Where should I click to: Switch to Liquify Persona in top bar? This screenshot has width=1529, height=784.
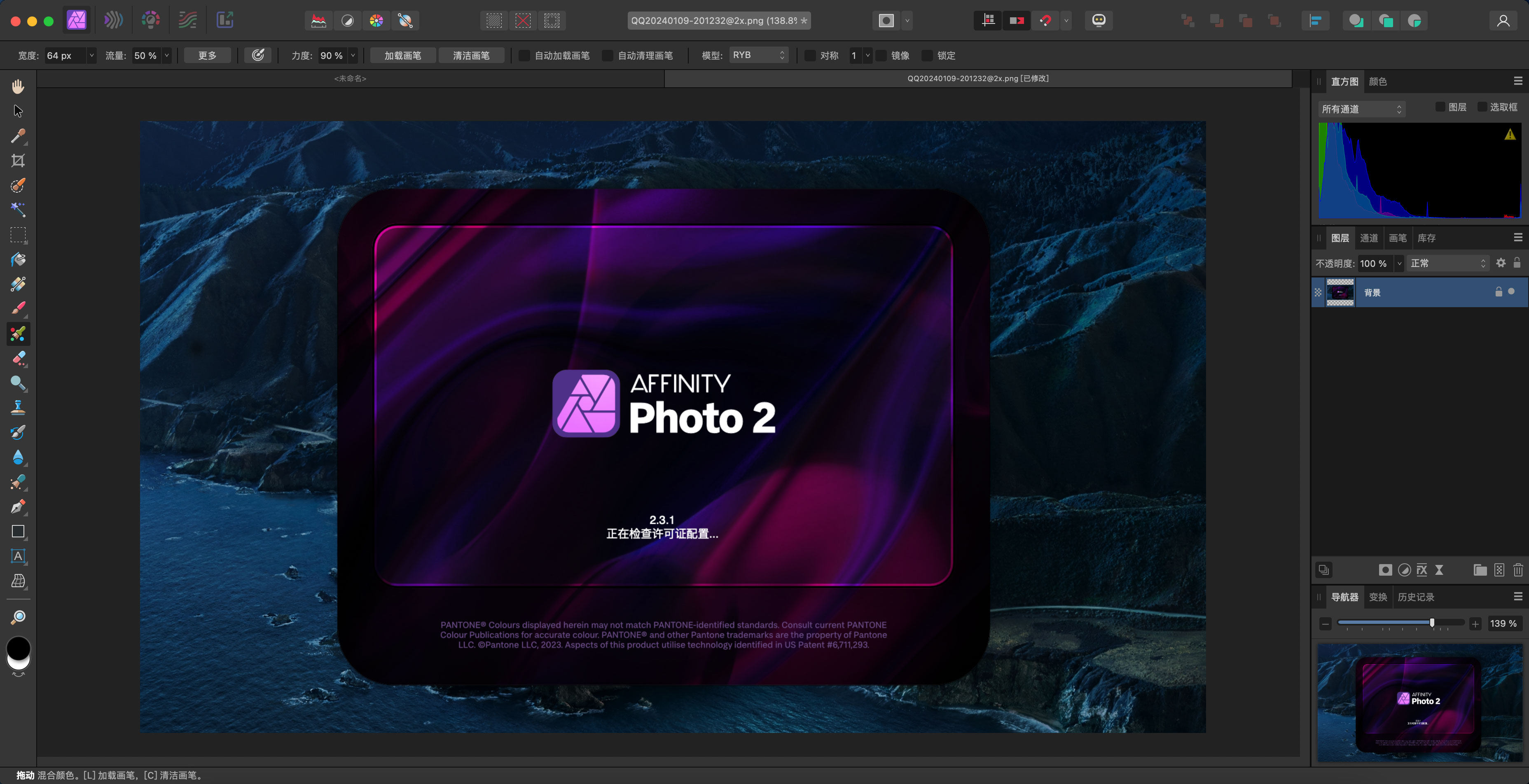pos(113,20)
